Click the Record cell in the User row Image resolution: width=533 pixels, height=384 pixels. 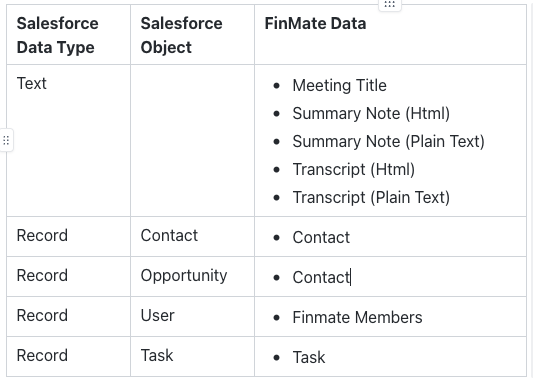[x=68, y=317]
